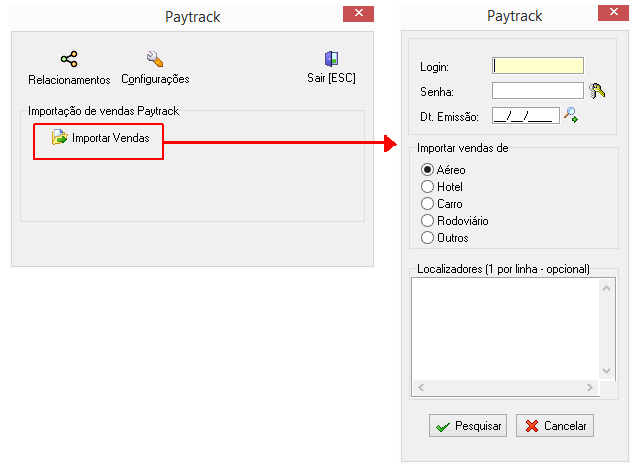Click the Login input field
This screenshot has height=465, width=636.
[538, 66]
